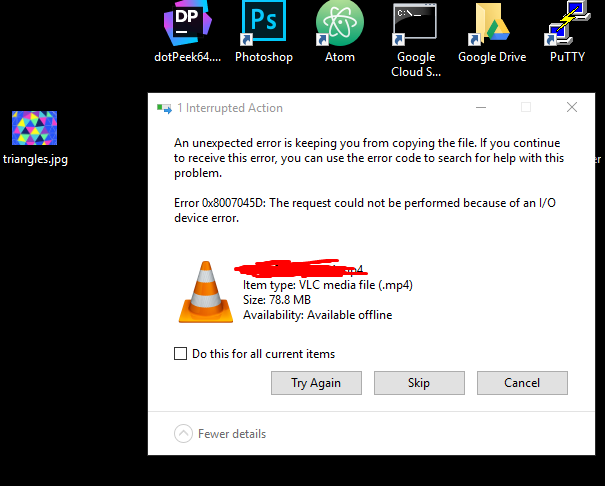Minimize the Interrupted Action dialog

481,107
